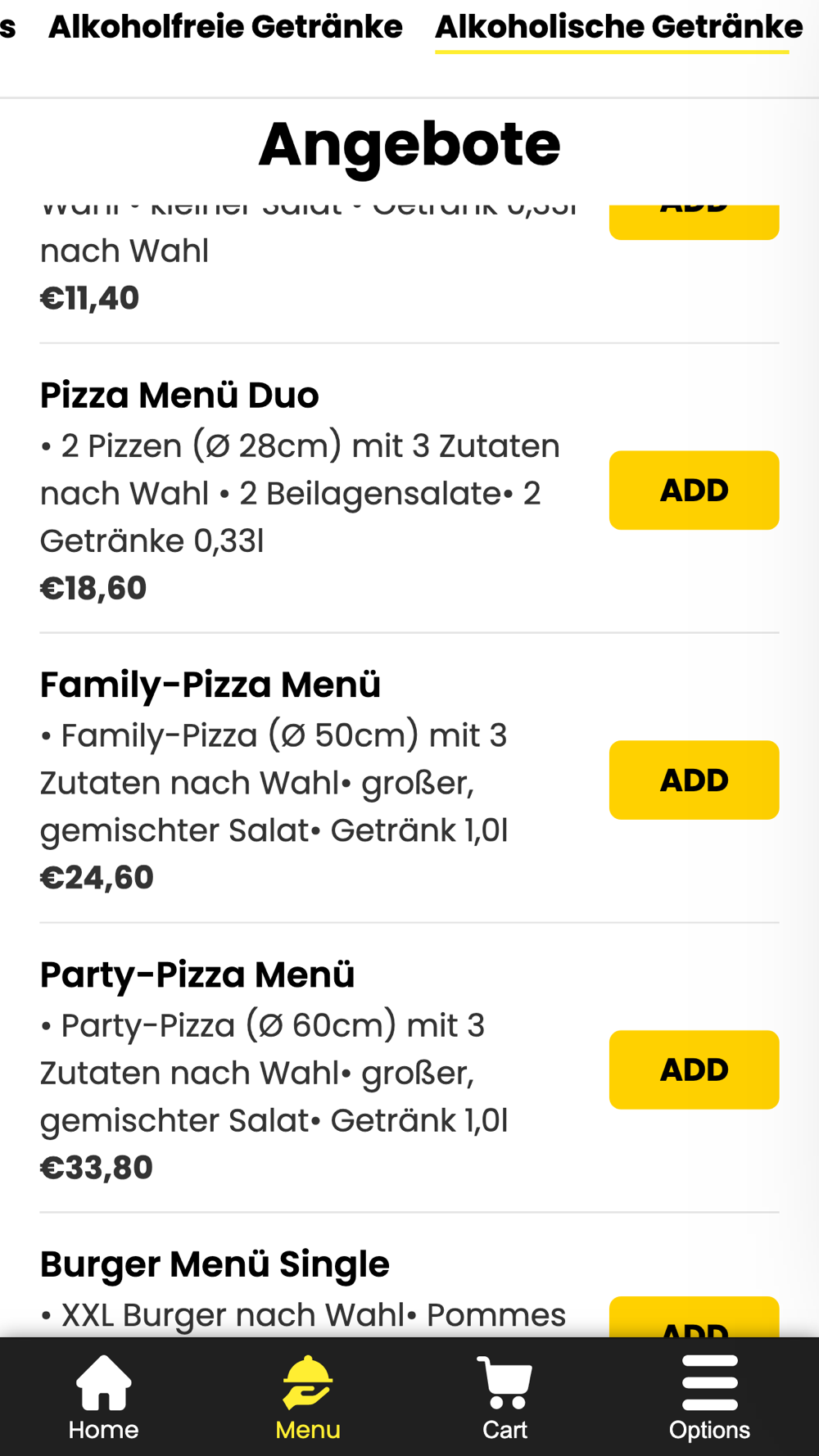Add Pizza Menü Duo to cart
This screenshot has width=819, height=1456.
click(694, 491)
